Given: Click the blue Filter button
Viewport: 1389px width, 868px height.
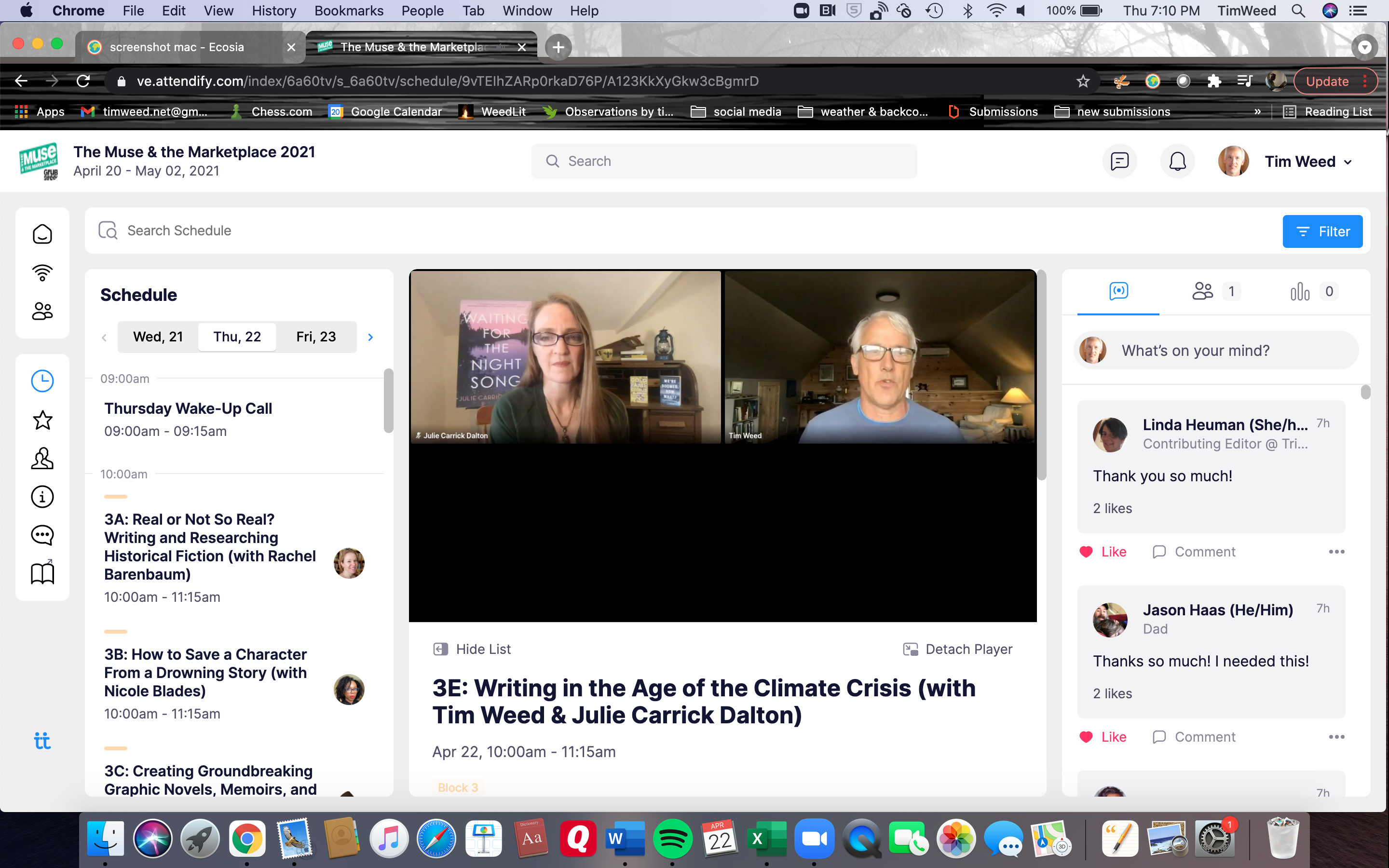Looking at the screenshot, I should [x=1322, y=231].
